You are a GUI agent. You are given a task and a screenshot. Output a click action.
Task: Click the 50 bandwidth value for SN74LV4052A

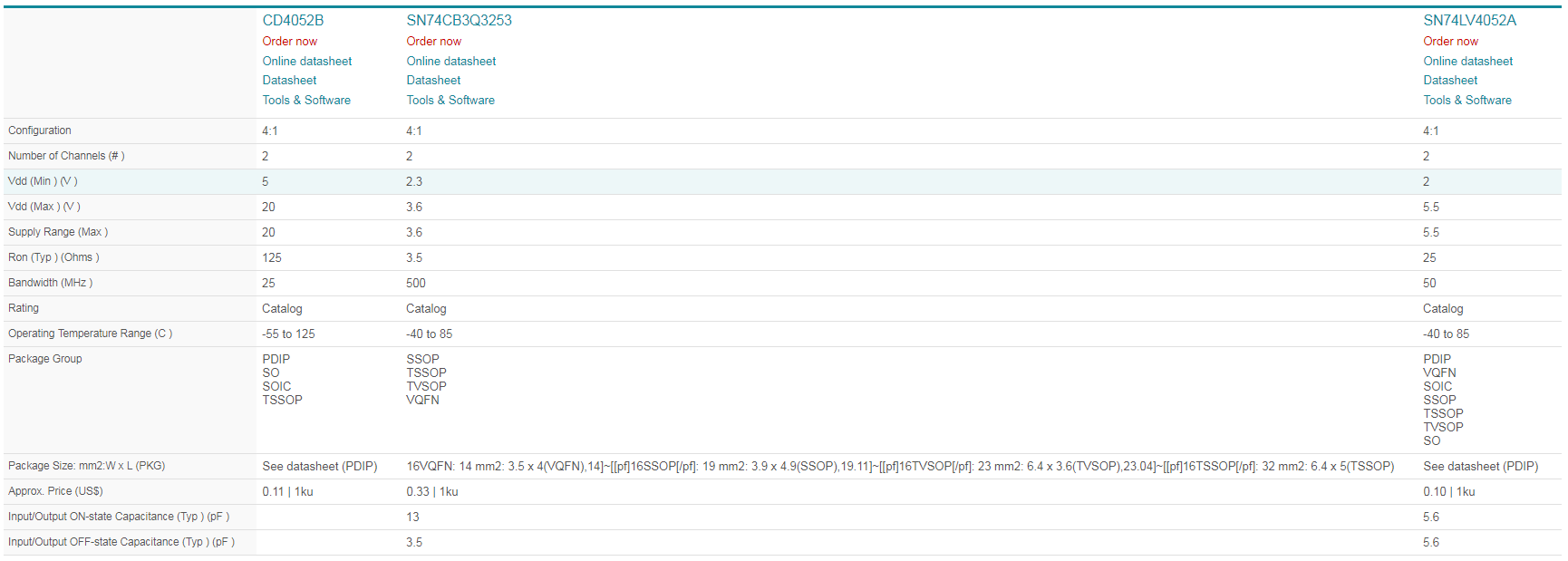click(x=1429, y=283)
